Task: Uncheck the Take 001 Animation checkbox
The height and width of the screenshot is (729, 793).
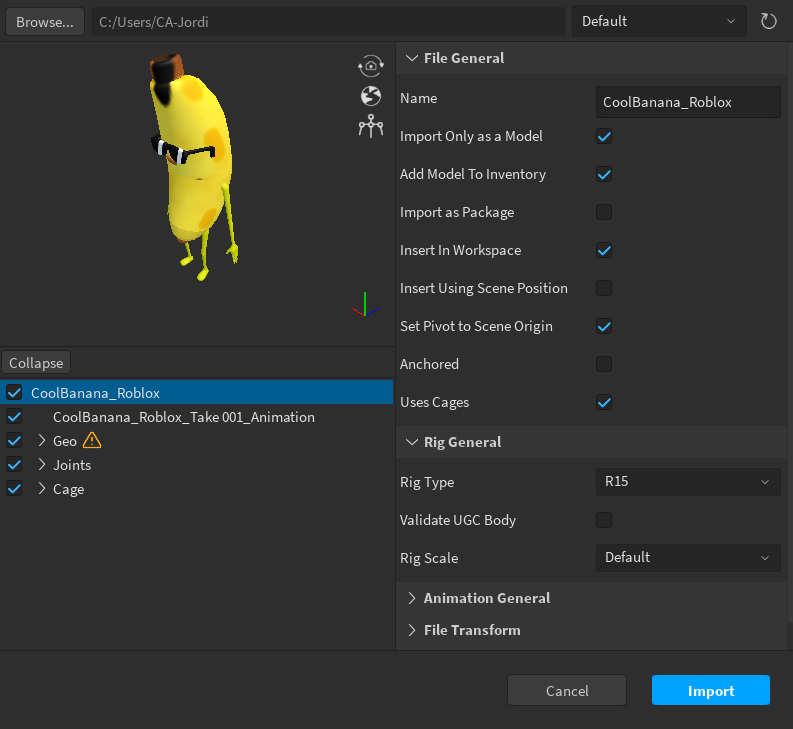Action: [x=14, y=417]
